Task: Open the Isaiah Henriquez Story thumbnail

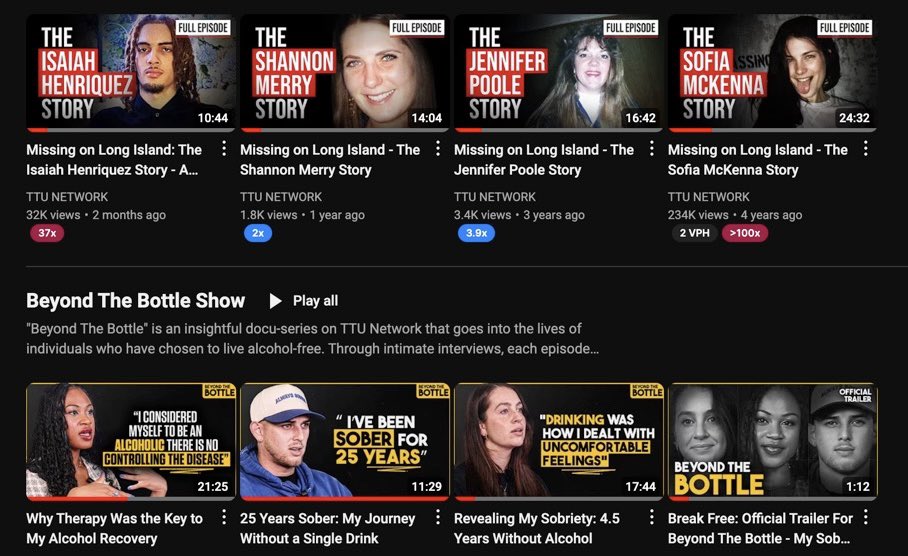Action: [131, 72]
